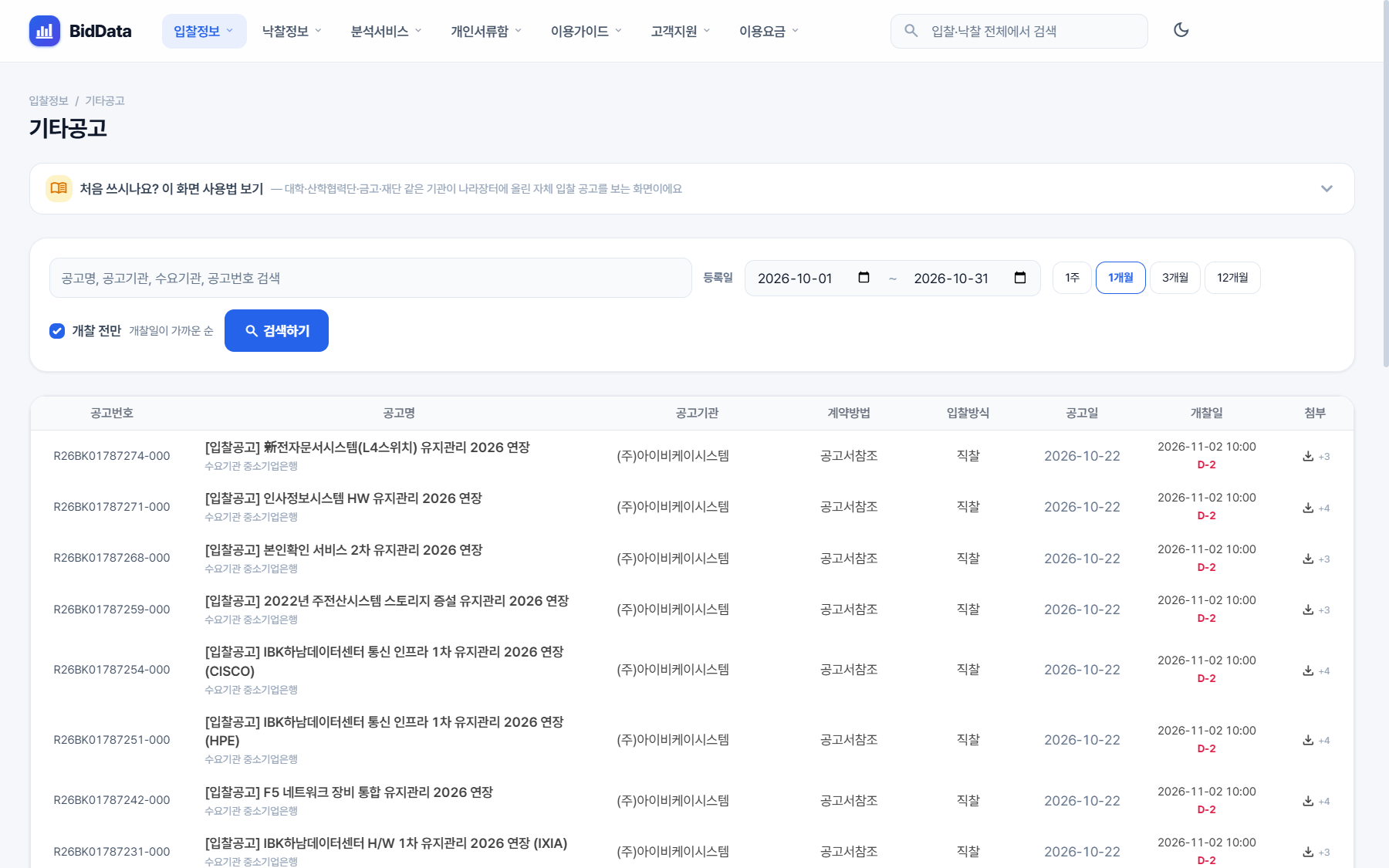Open notice F5 네트워크 장비 통합 유지관리
The width and height of the screenshot is (1389, 868).
click(349, 792)
